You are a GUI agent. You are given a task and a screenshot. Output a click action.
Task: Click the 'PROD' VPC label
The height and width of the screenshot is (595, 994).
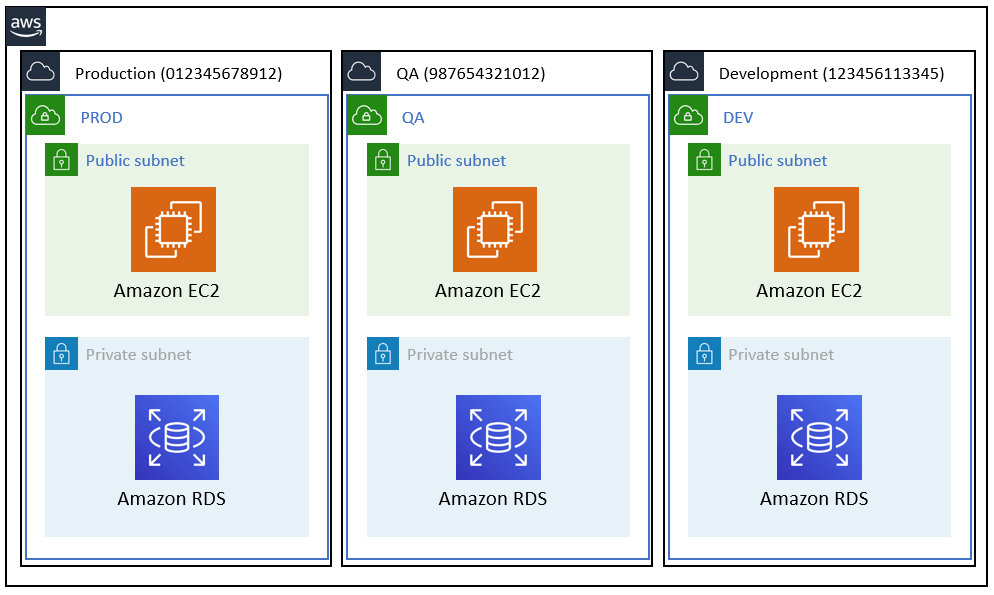click(101, 118)
